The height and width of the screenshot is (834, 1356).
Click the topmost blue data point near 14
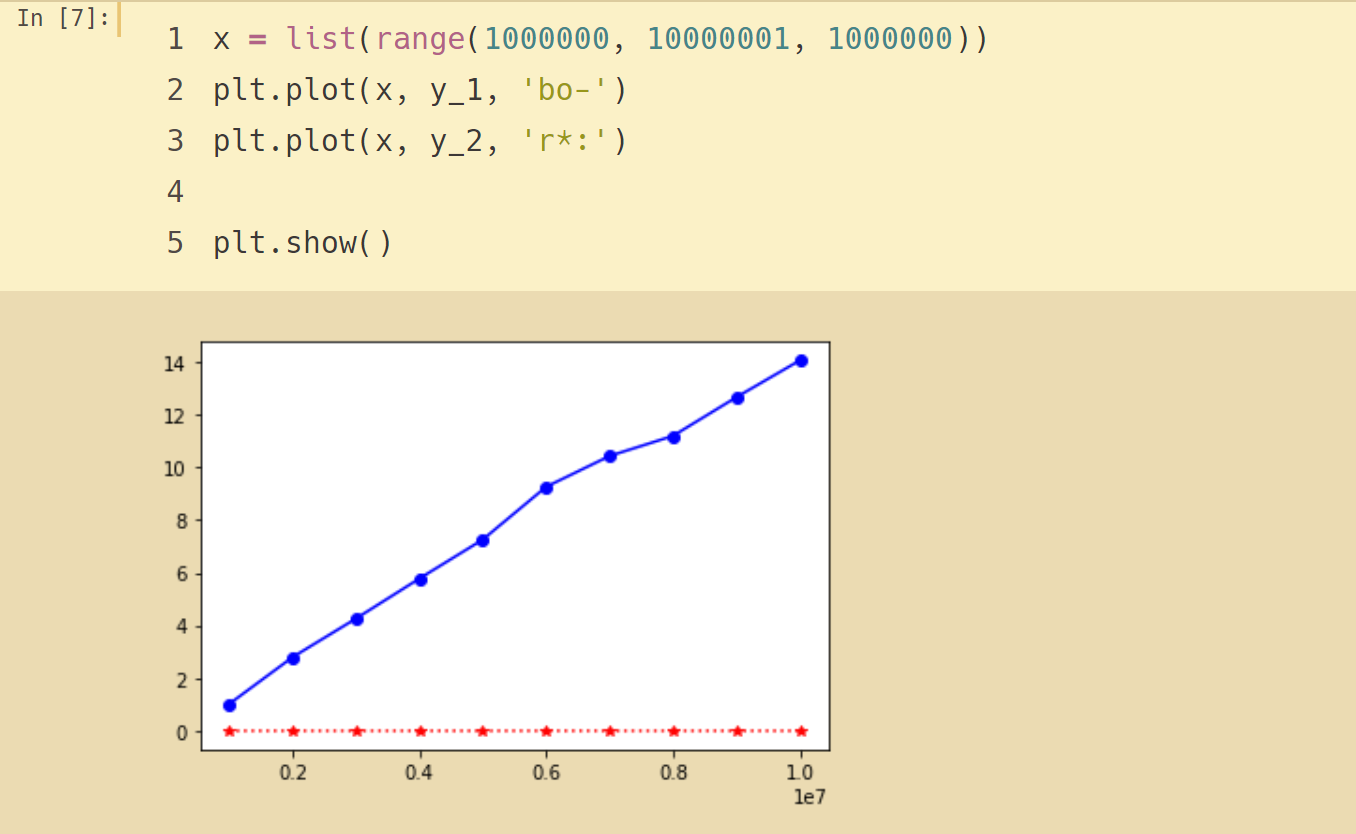coord(801,361)
